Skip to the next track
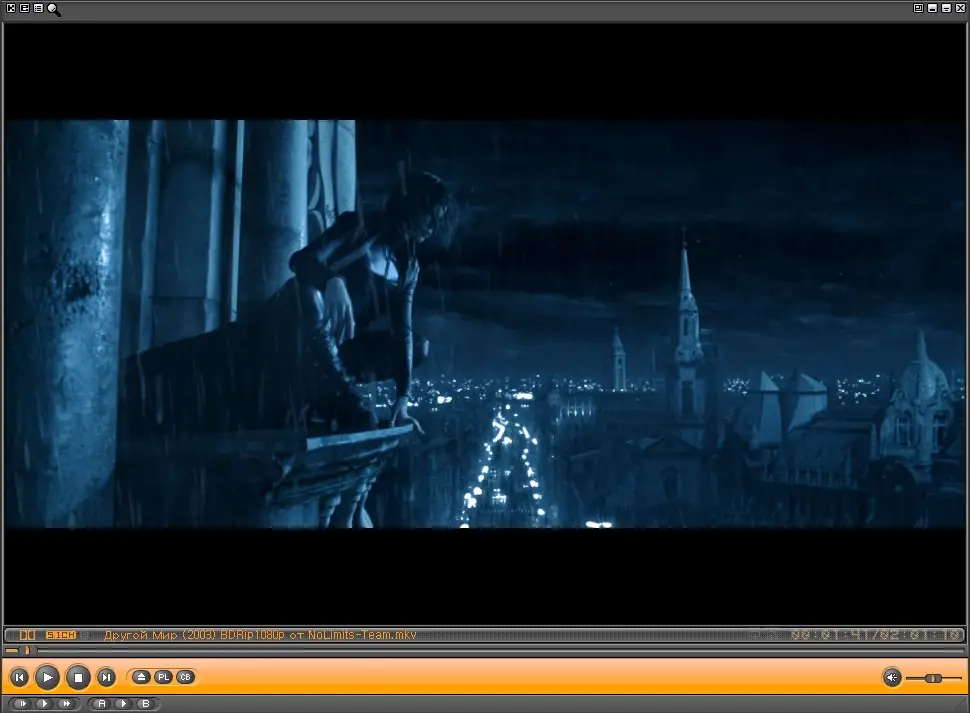 point(106,677)
